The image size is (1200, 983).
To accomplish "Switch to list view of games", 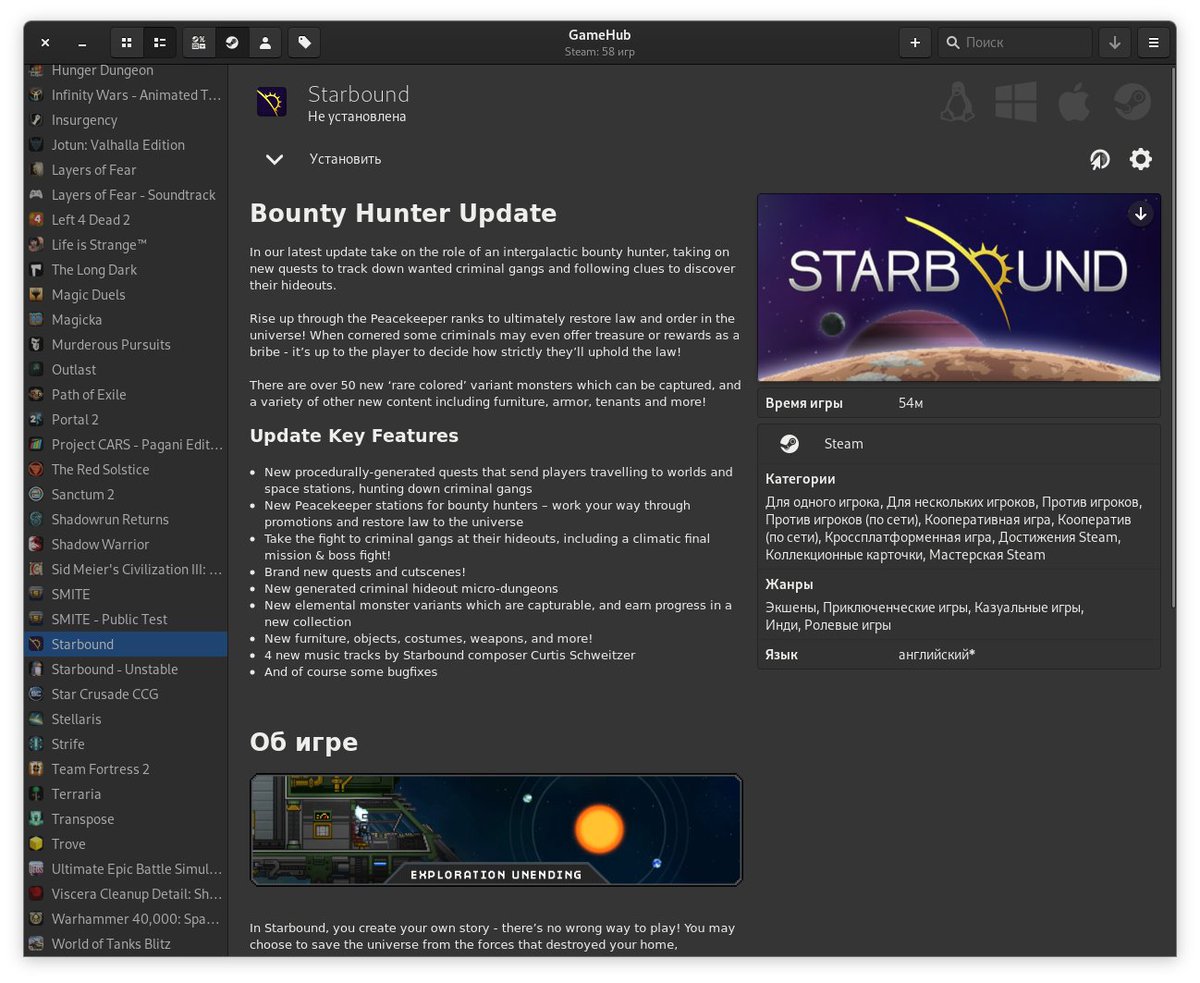I will point(160,43).
